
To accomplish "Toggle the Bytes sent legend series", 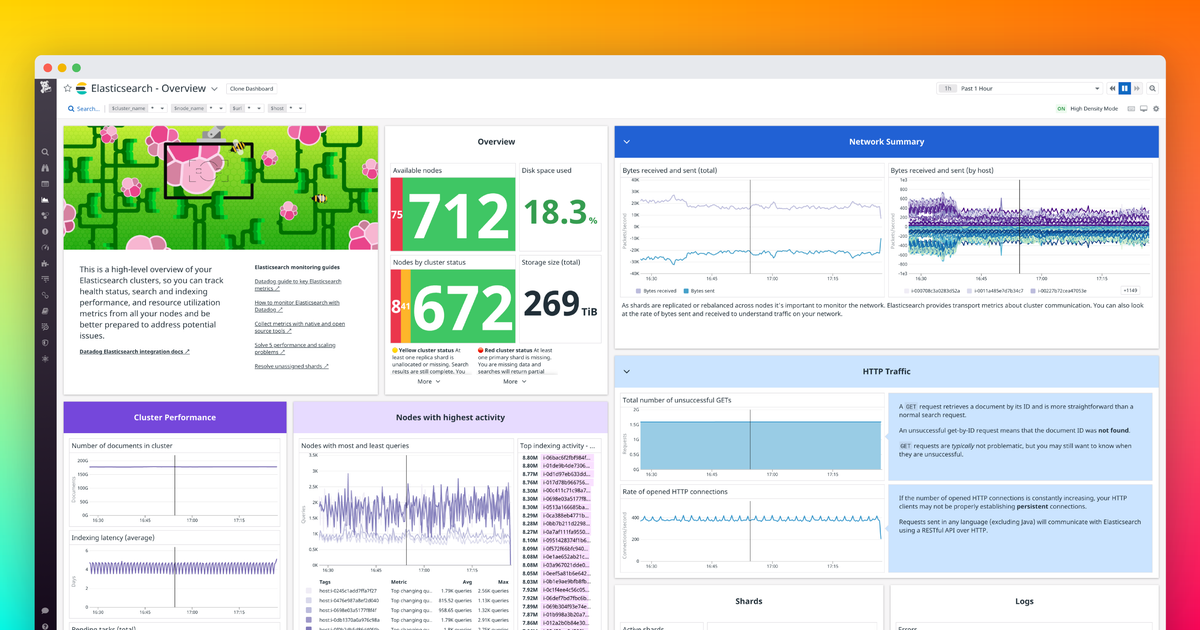I will coord(697,290).
